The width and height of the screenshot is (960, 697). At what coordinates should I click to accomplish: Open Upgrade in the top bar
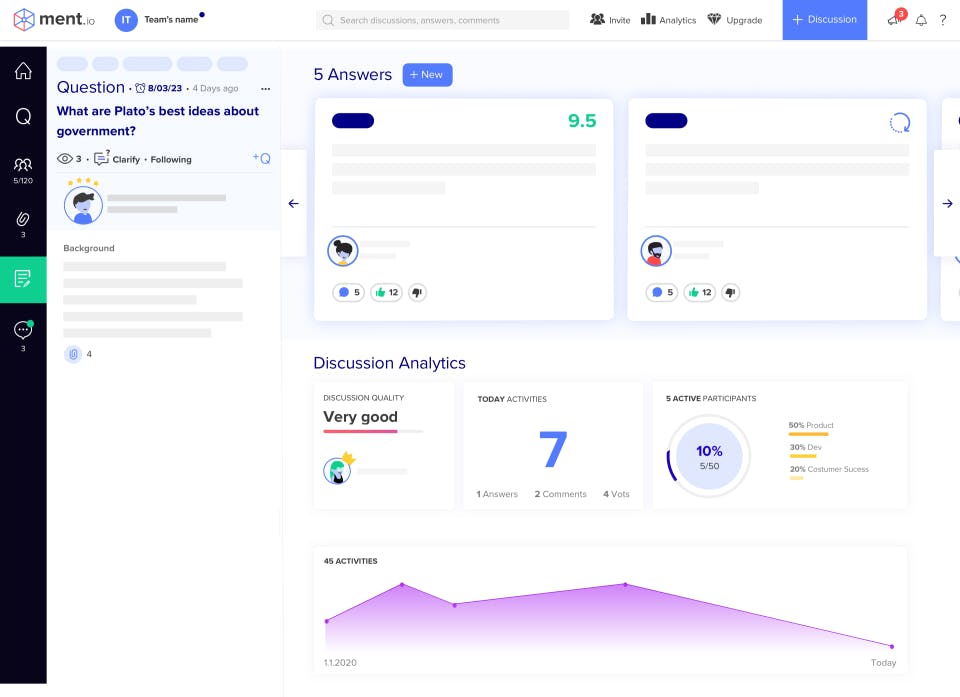click(x=735, y=20)
